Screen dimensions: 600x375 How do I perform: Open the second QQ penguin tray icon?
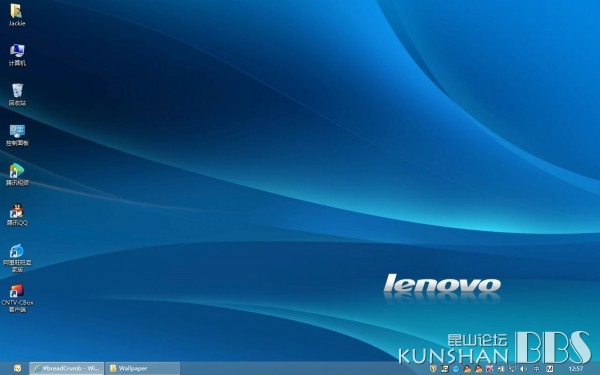(x=479, y=369)
